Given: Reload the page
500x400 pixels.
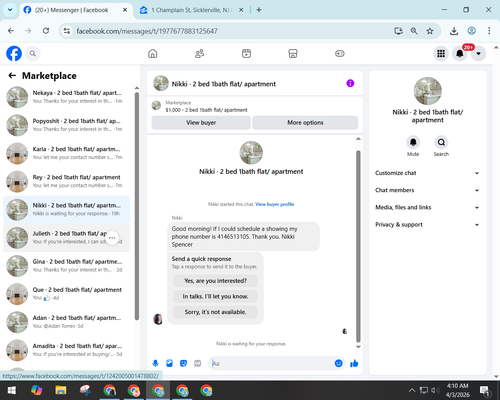Looking at the screenshot, I should pyautogui.click(x=46, y=31).
